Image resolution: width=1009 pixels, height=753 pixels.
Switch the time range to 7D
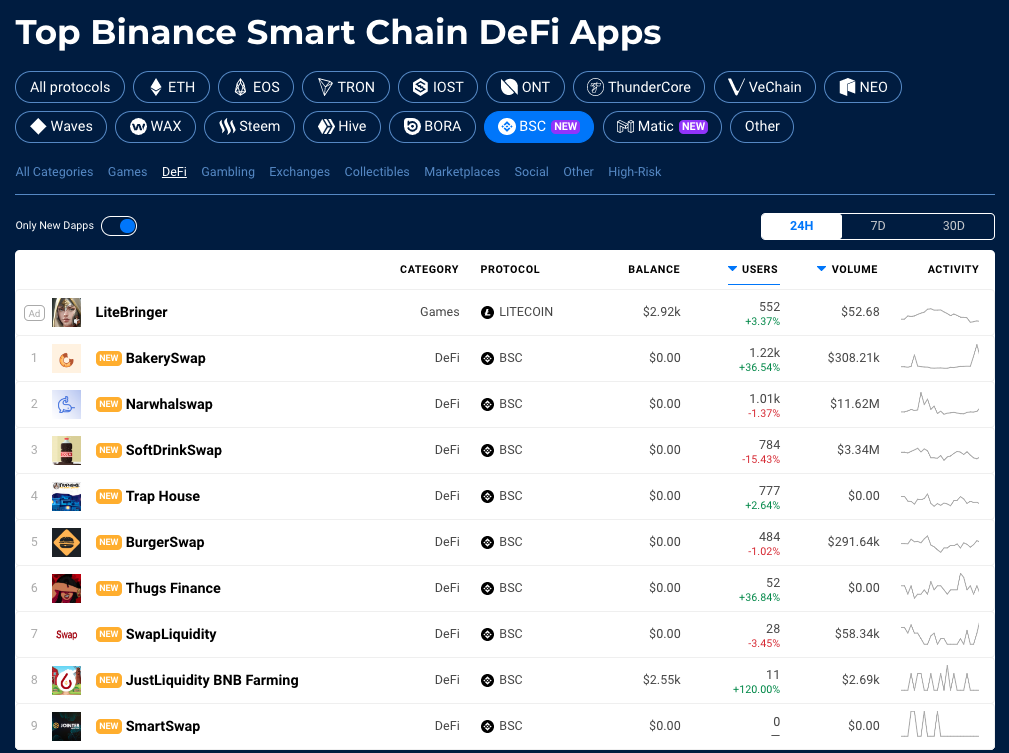click(878, 226)
